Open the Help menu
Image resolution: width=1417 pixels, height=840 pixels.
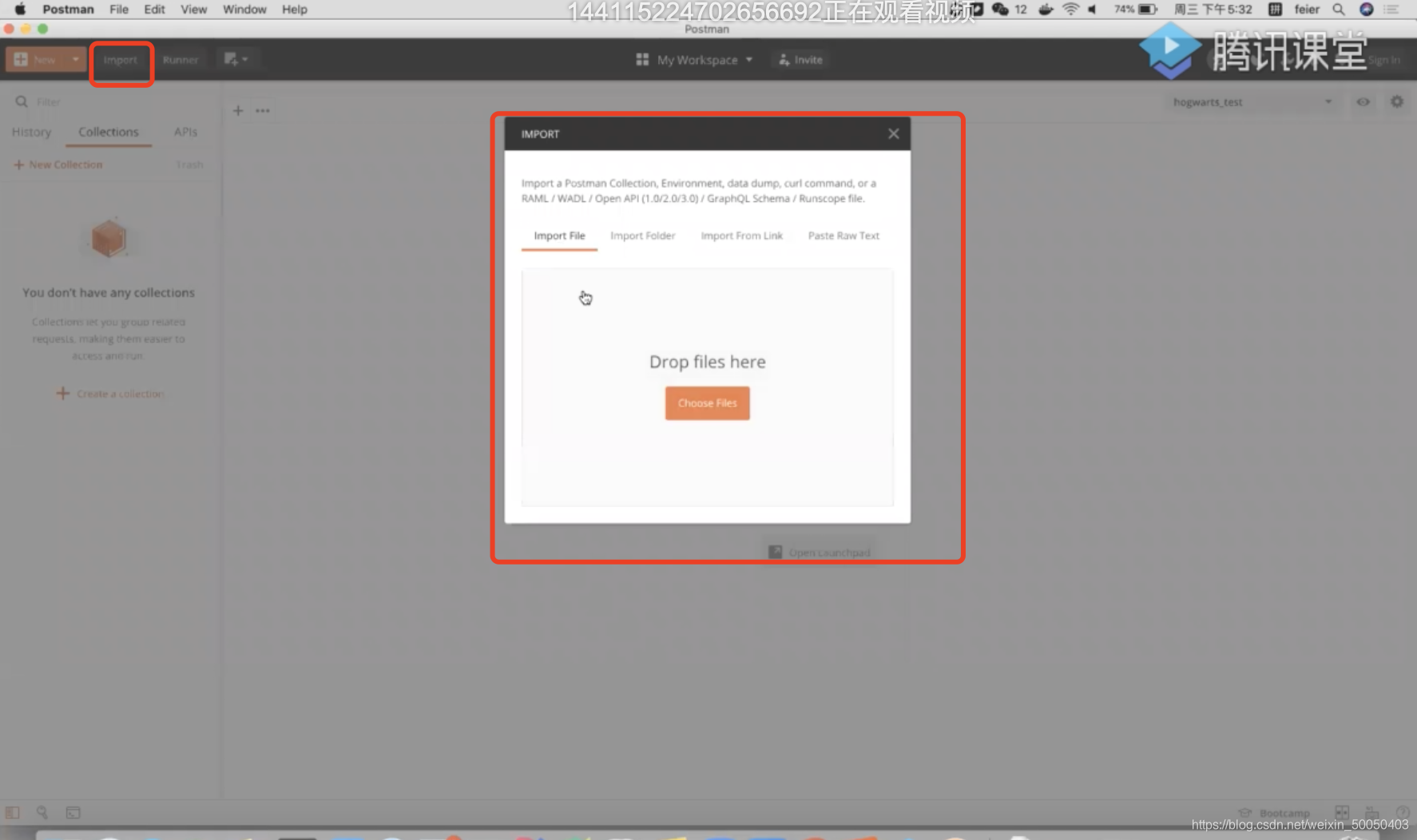pos(295,10)
